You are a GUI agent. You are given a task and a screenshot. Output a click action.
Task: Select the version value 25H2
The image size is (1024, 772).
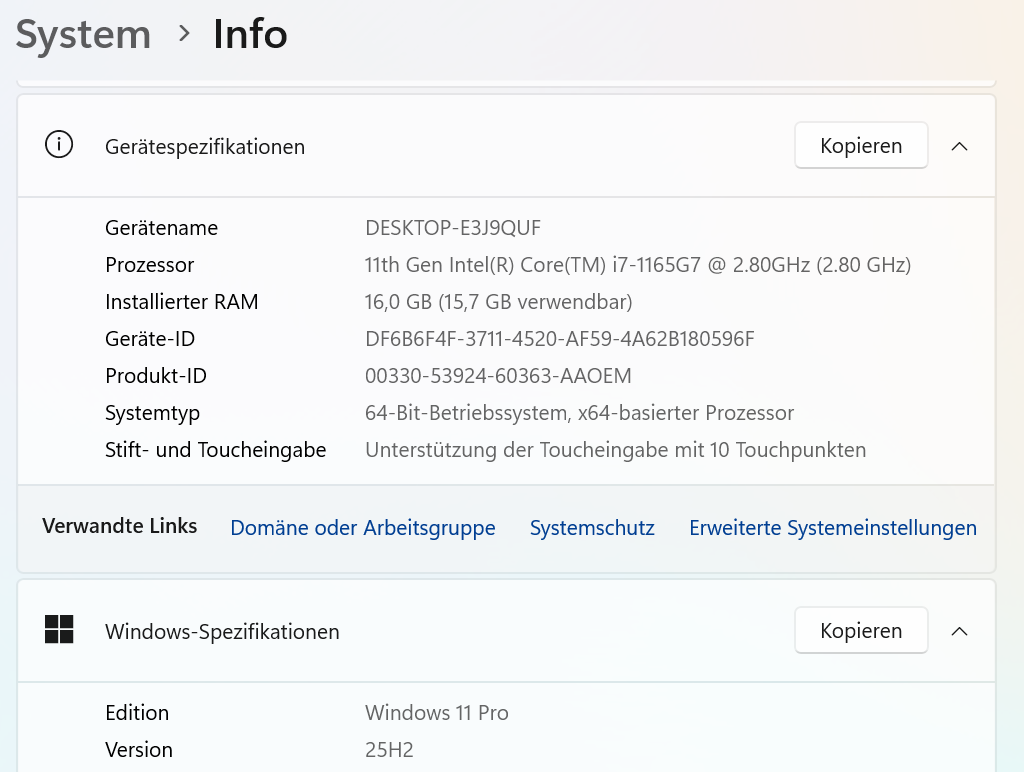click(x=389, y=750)
